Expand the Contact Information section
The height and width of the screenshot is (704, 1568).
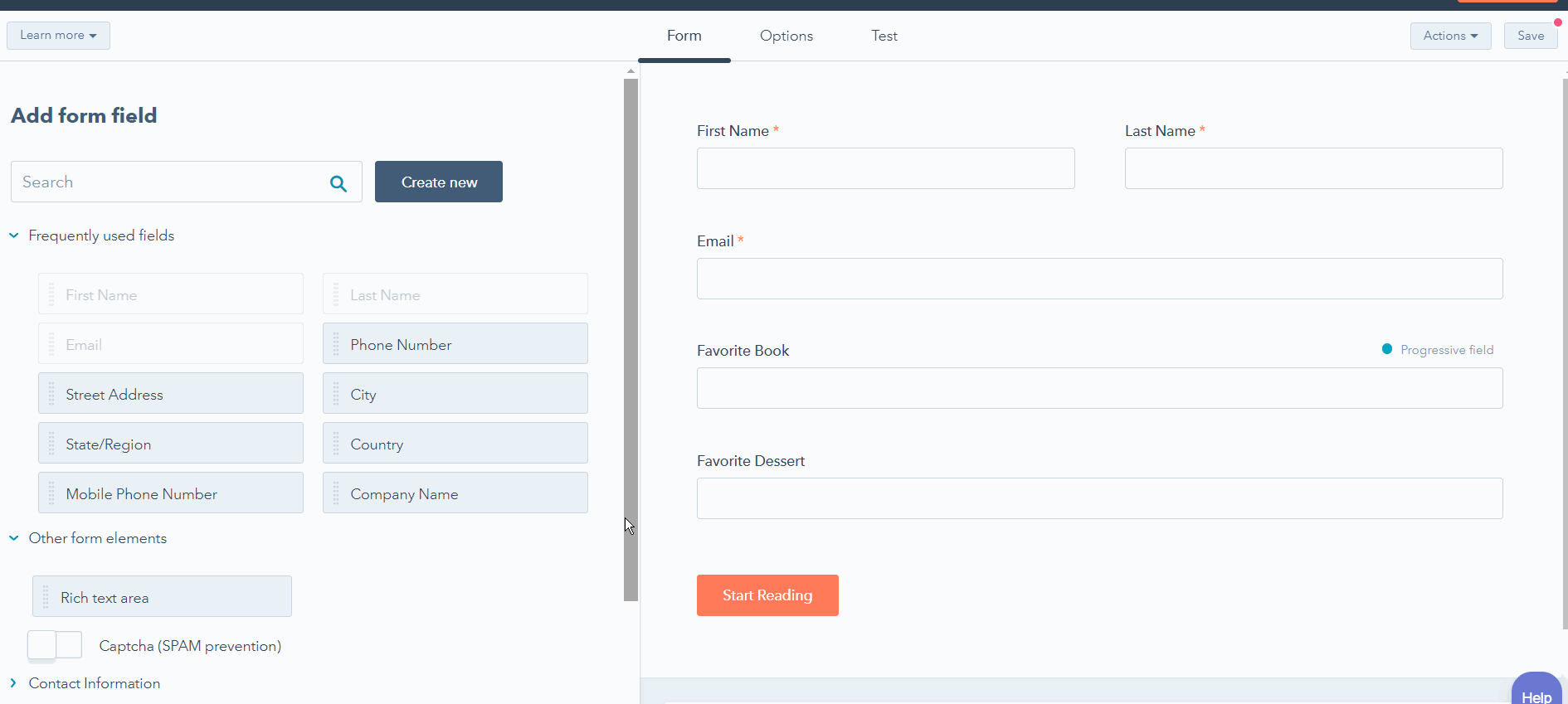tap(13, 683)
